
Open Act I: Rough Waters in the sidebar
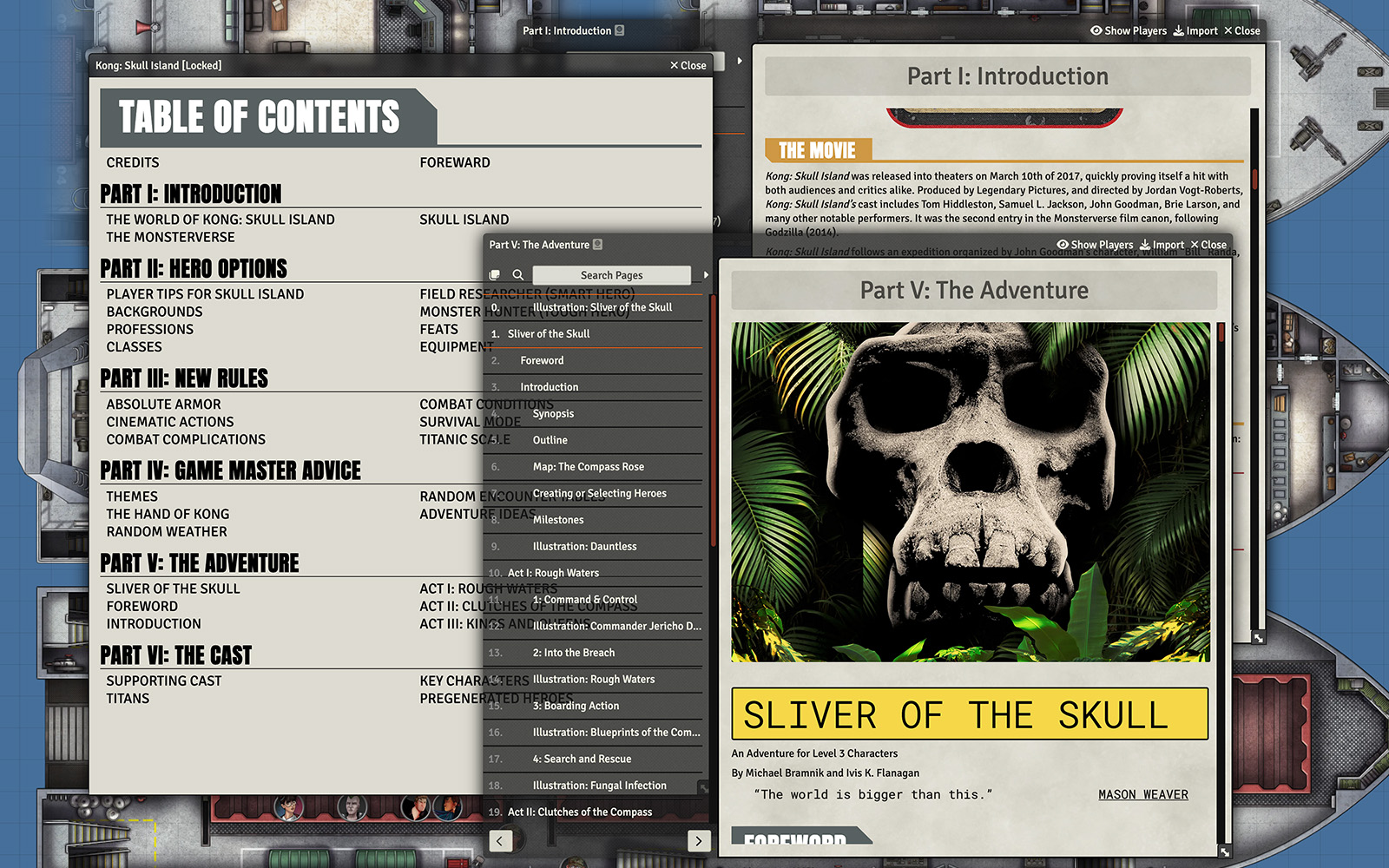click(593, 573)
